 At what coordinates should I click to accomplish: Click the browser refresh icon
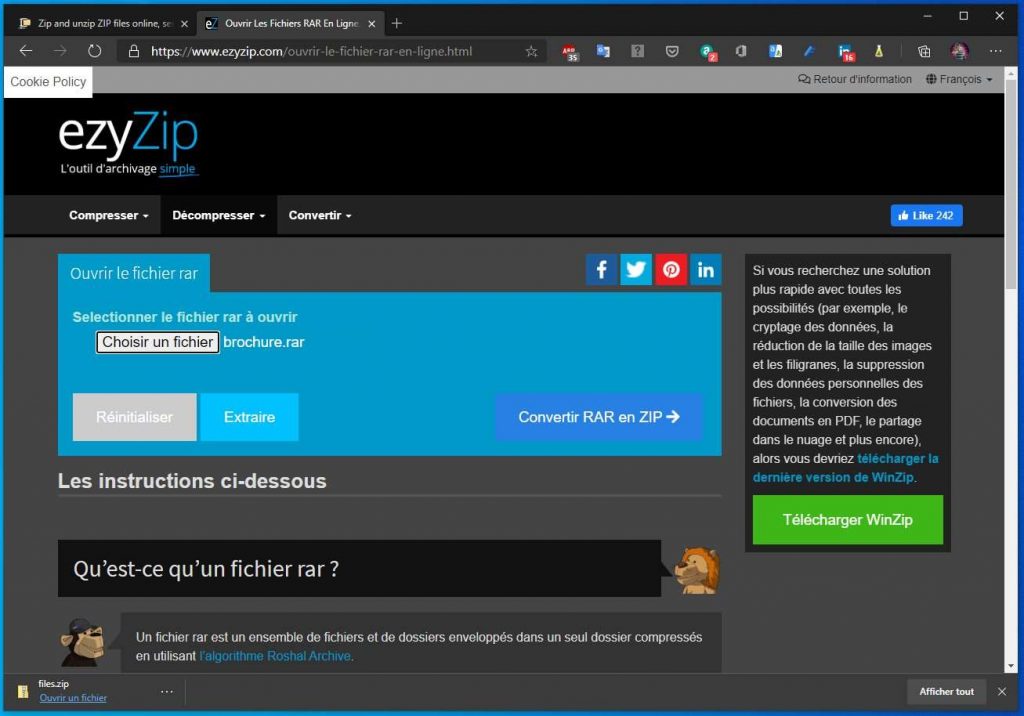click(94, 51)
